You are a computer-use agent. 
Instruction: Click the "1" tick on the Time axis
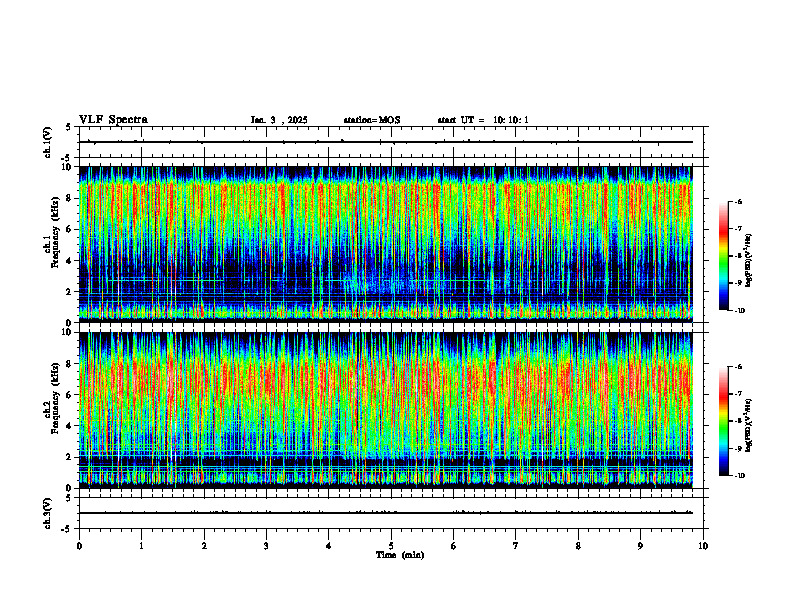coord(141,546)
